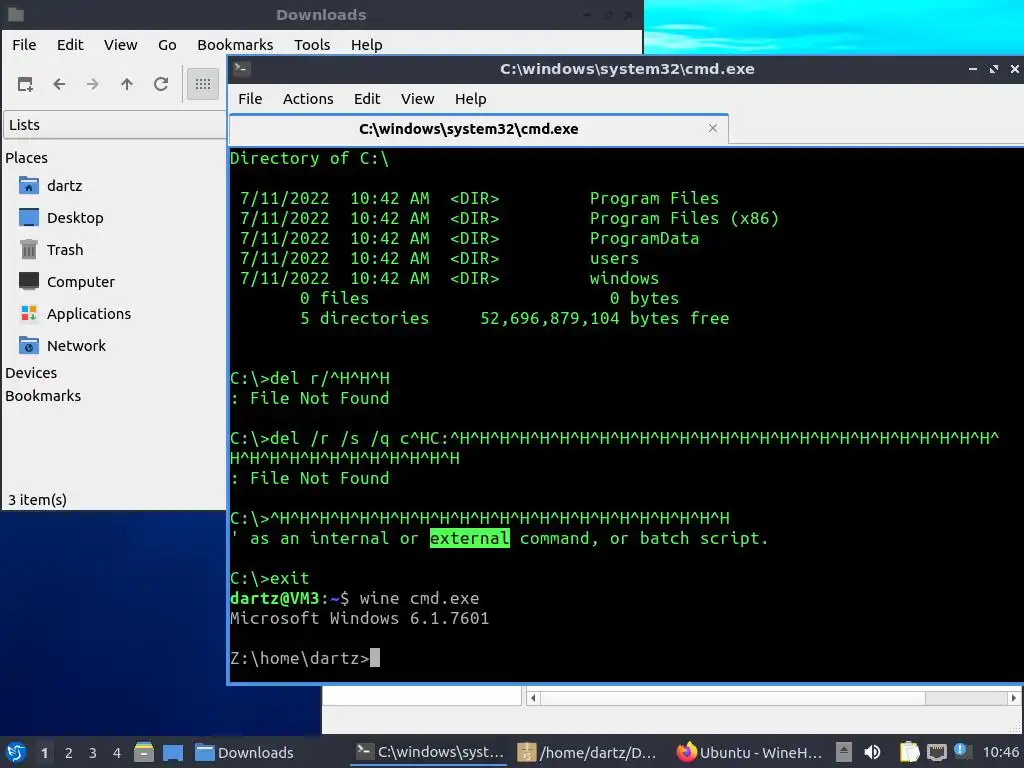This screenshot has height=768, width=1024.
Task: Open the Lists side pane dropdown
Action: (115, 125)
